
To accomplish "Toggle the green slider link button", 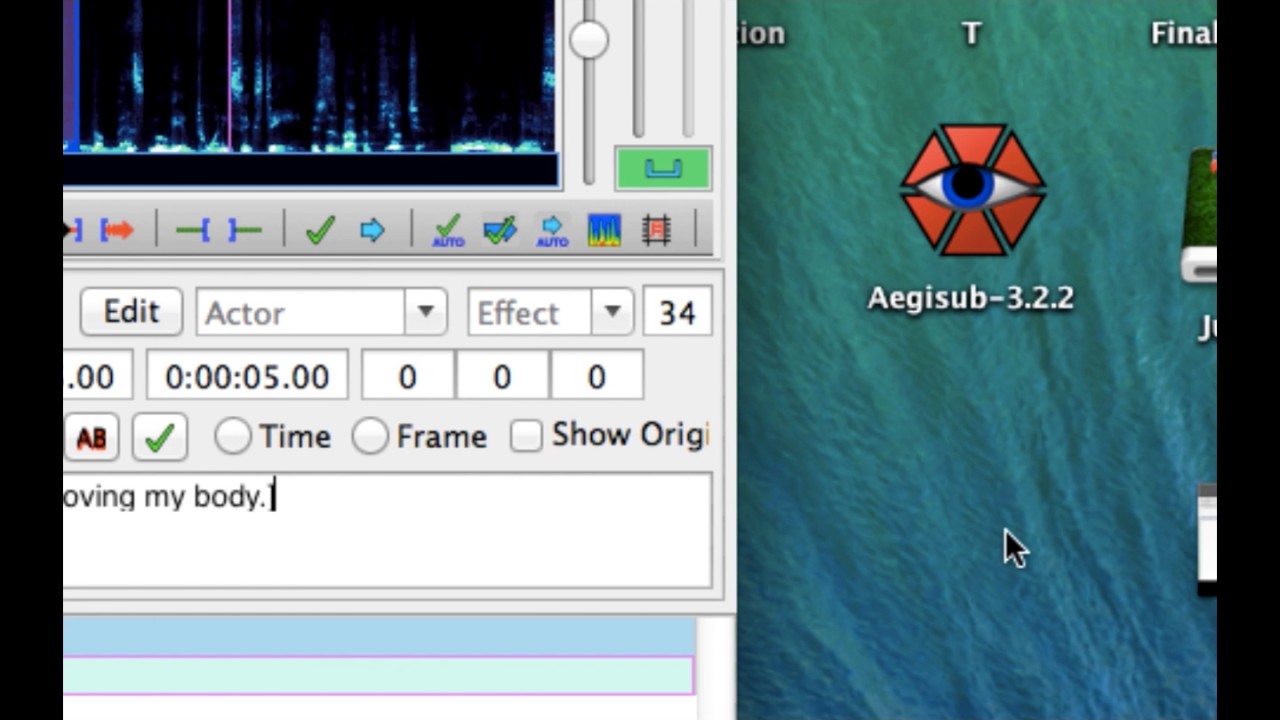I will tap(663, 168).
